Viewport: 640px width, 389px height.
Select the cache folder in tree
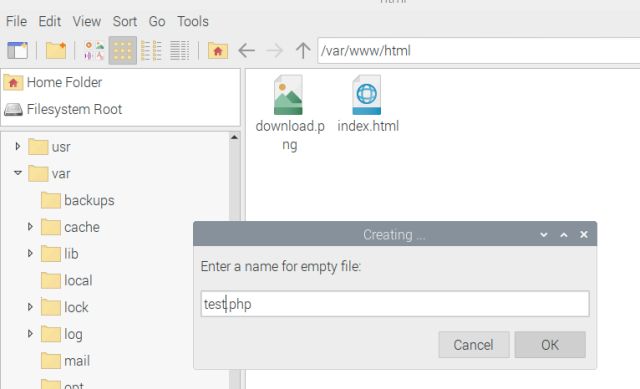pos(70,227)
